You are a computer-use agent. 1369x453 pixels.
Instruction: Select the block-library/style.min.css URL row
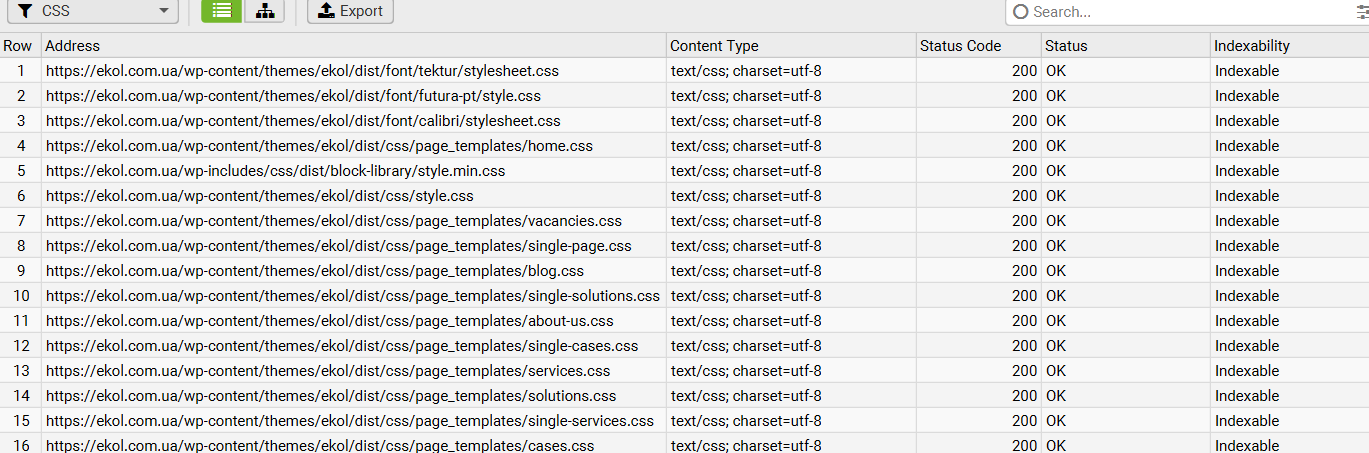684,170
